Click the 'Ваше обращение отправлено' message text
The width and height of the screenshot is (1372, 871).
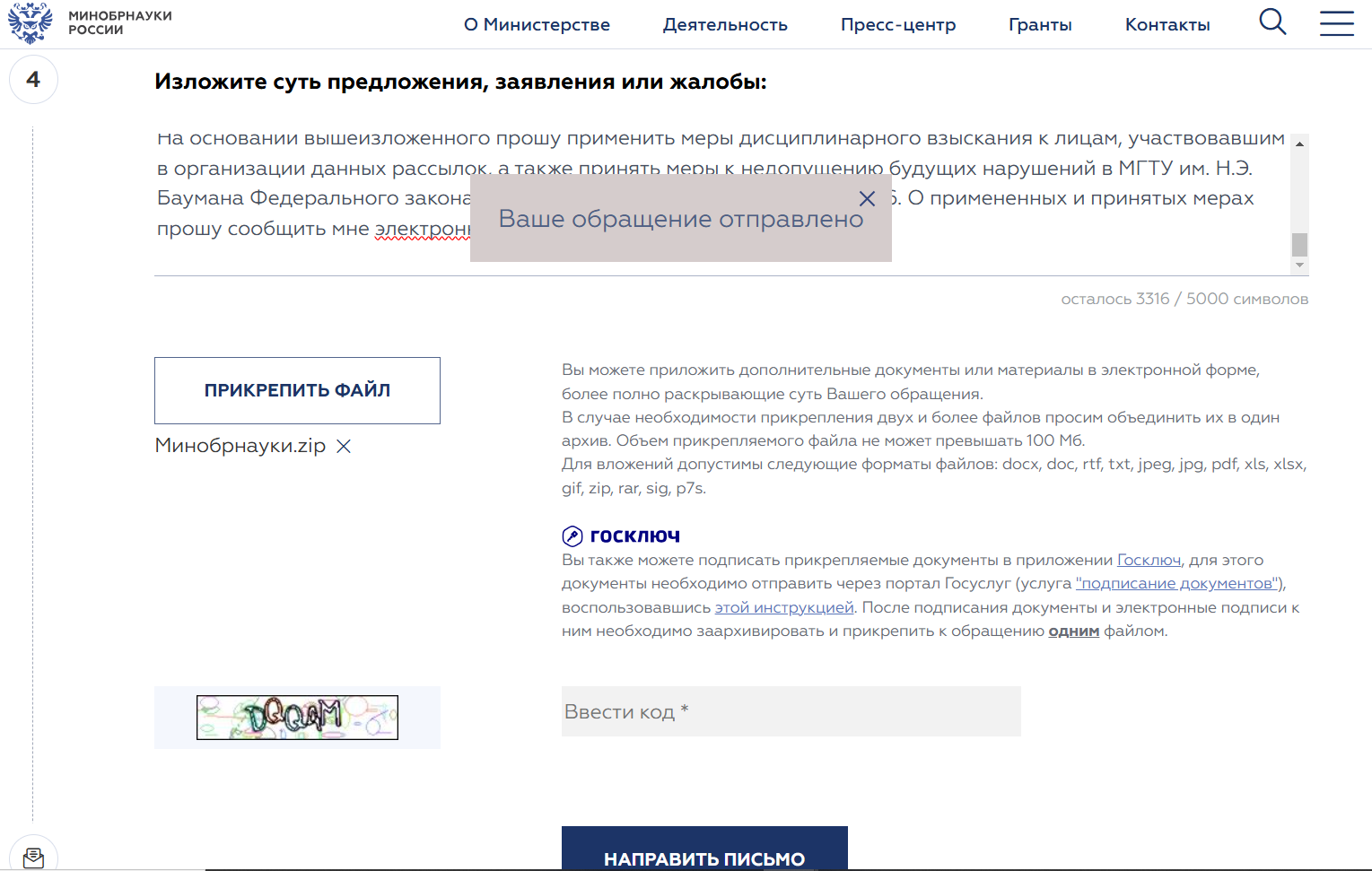click(x=681, y=219)
